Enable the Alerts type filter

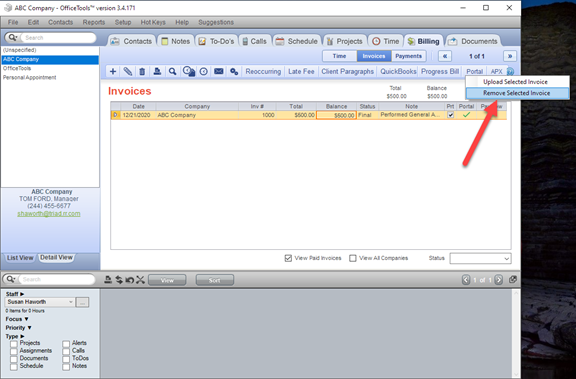coord(66,344)
